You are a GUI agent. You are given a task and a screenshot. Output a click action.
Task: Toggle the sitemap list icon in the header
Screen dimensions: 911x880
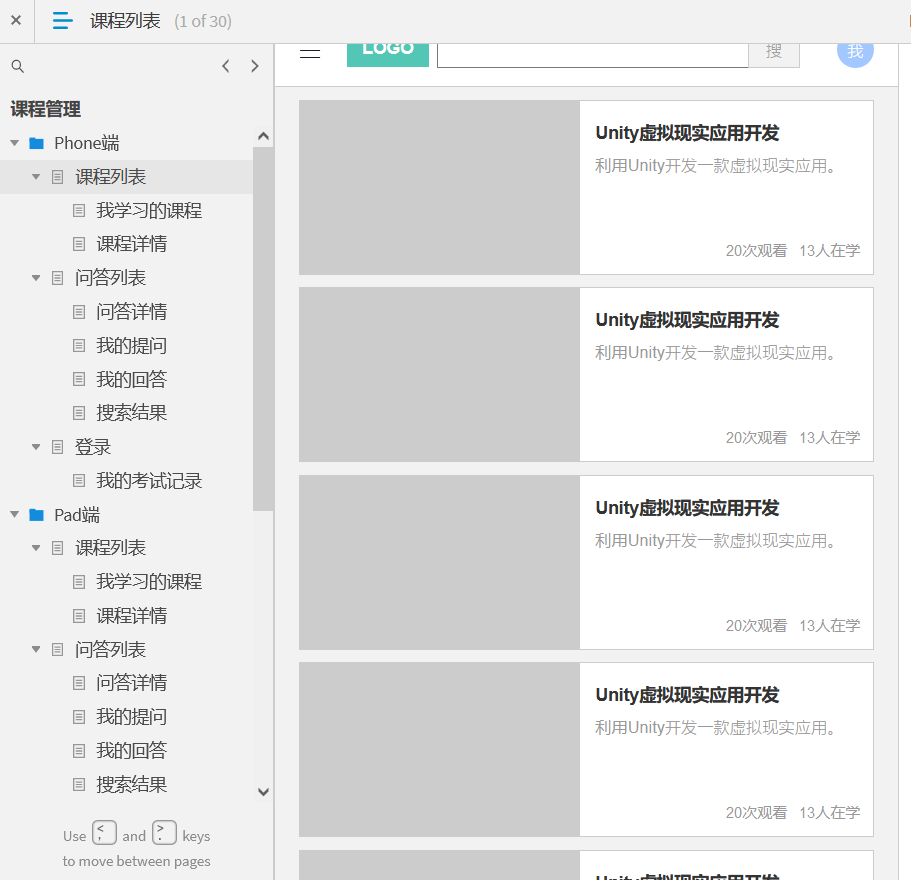62,21
